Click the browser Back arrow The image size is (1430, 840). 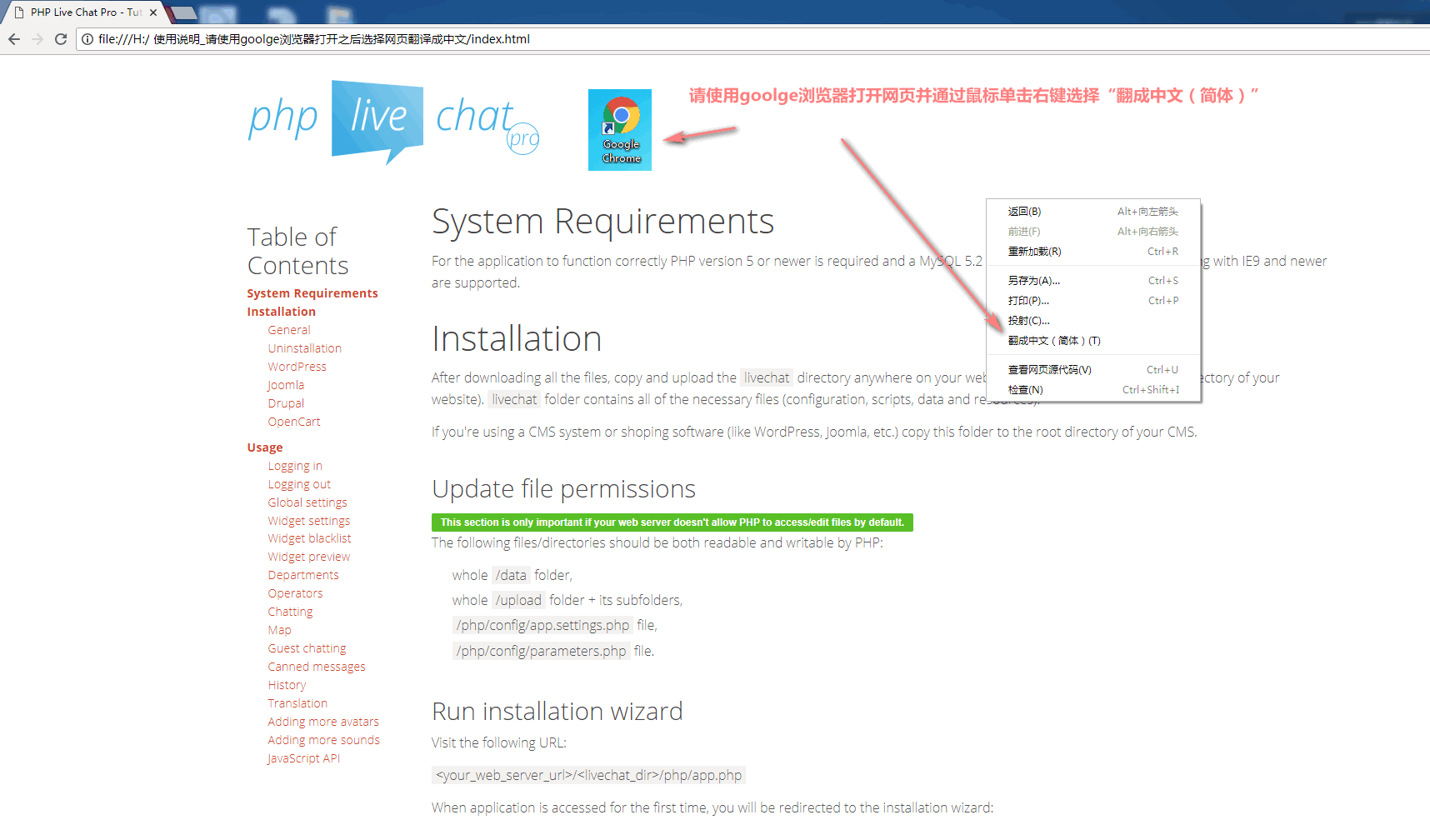pyautogui.click(x=14, y=39)
